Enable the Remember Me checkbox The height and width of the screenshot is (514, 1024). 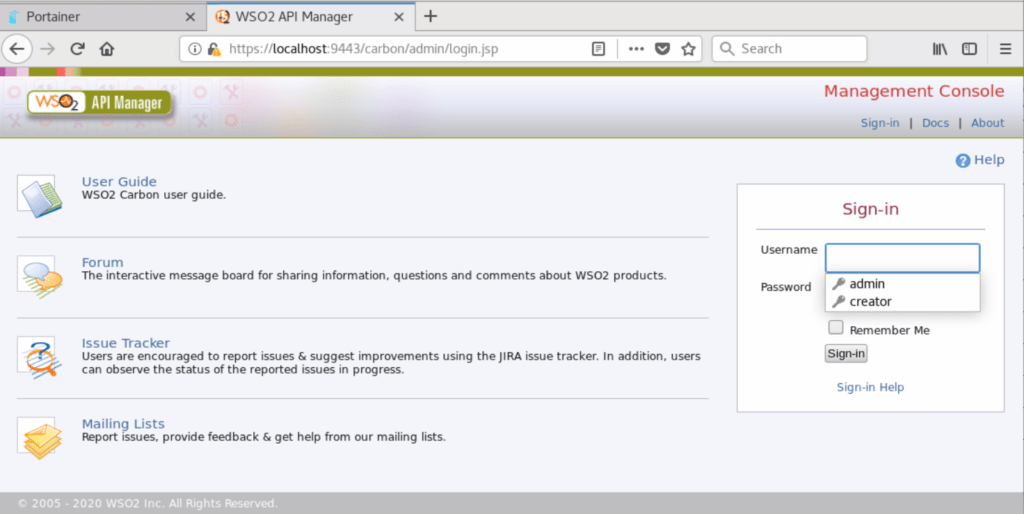836,327
